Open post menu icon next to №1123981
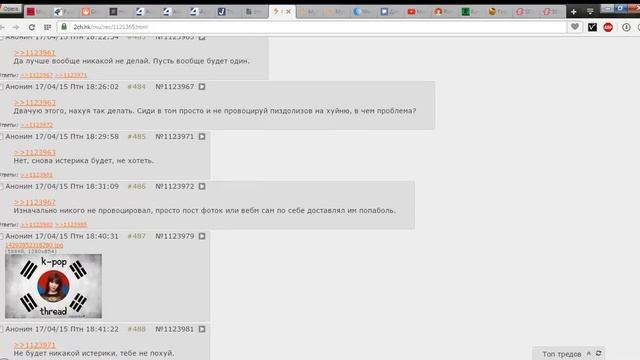The width and height of the screenshot is (640, 360). pos(202,329)
